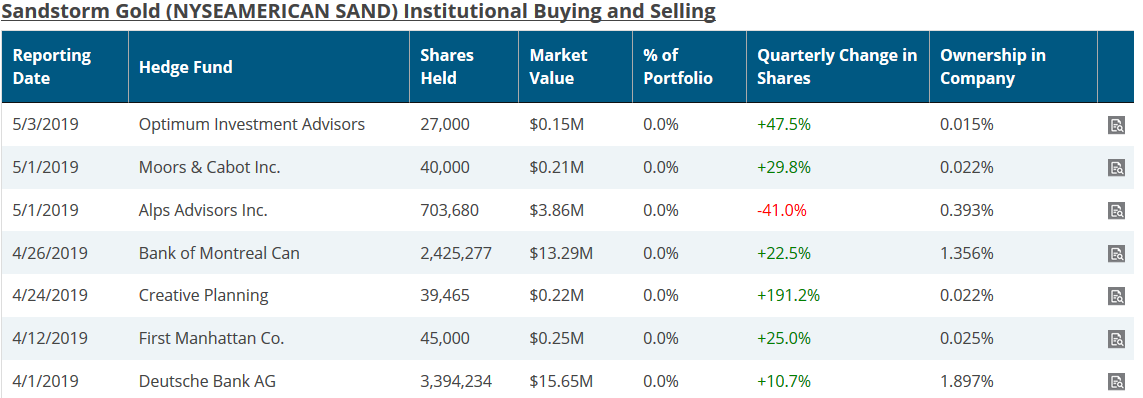1143x398 pixels.
Task: Sort by Ownership in Company header
Action: [x=993, y=66]
